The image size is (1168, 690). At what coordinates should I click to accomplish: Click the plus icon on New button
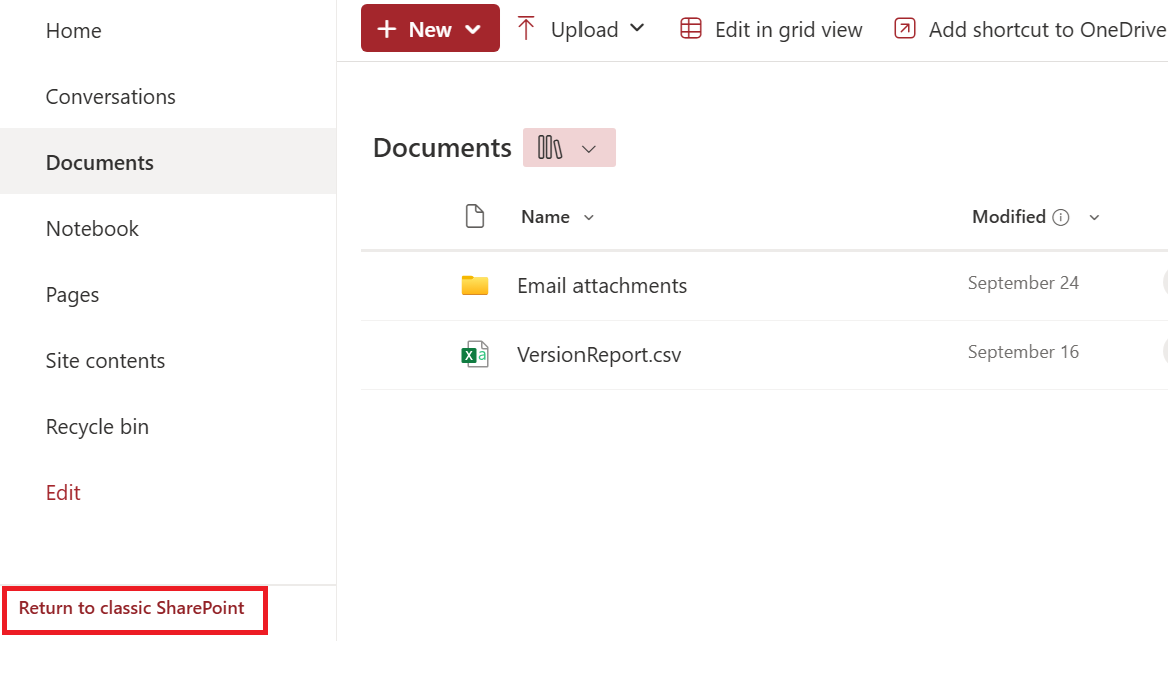(387, 29)
